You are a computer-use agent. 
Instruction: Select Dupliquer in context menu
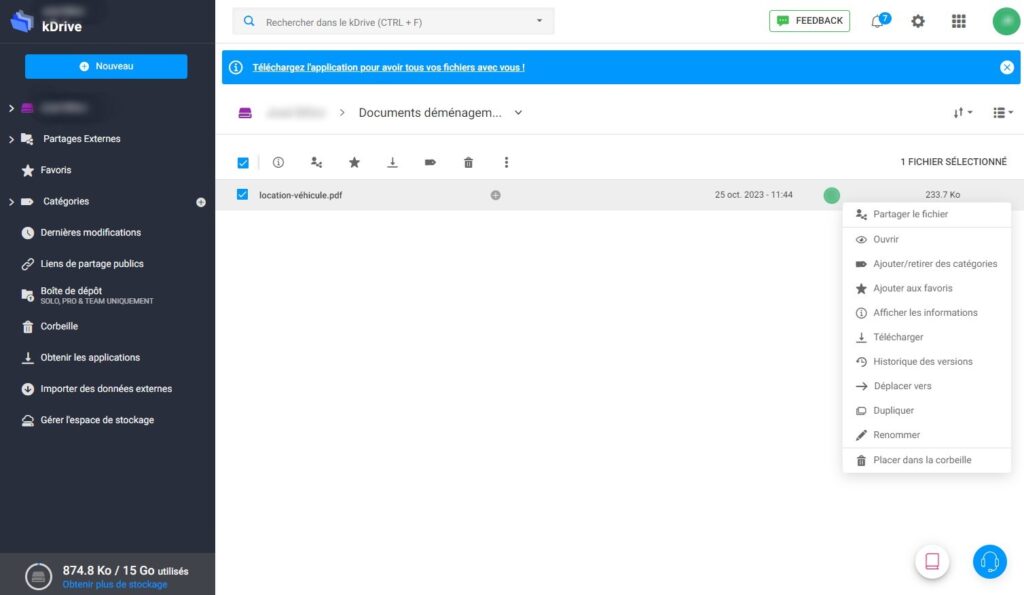[927, 411]
